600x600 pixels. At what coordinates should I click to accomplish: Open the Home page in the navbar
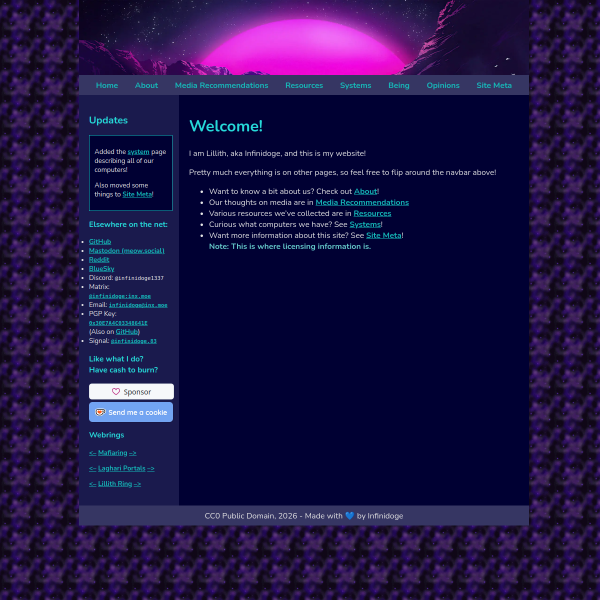(107, 85)
